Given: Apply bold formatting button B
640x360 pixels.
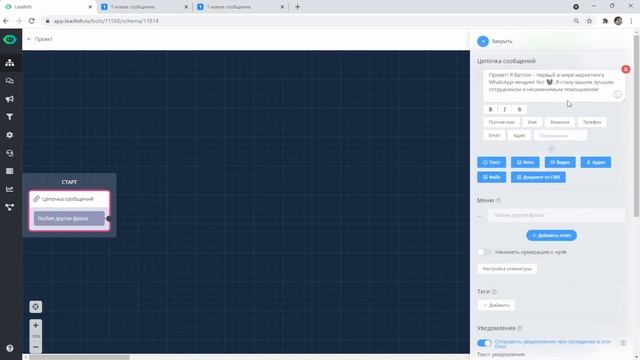Looking at the screenshot, I should click(491, 109).
